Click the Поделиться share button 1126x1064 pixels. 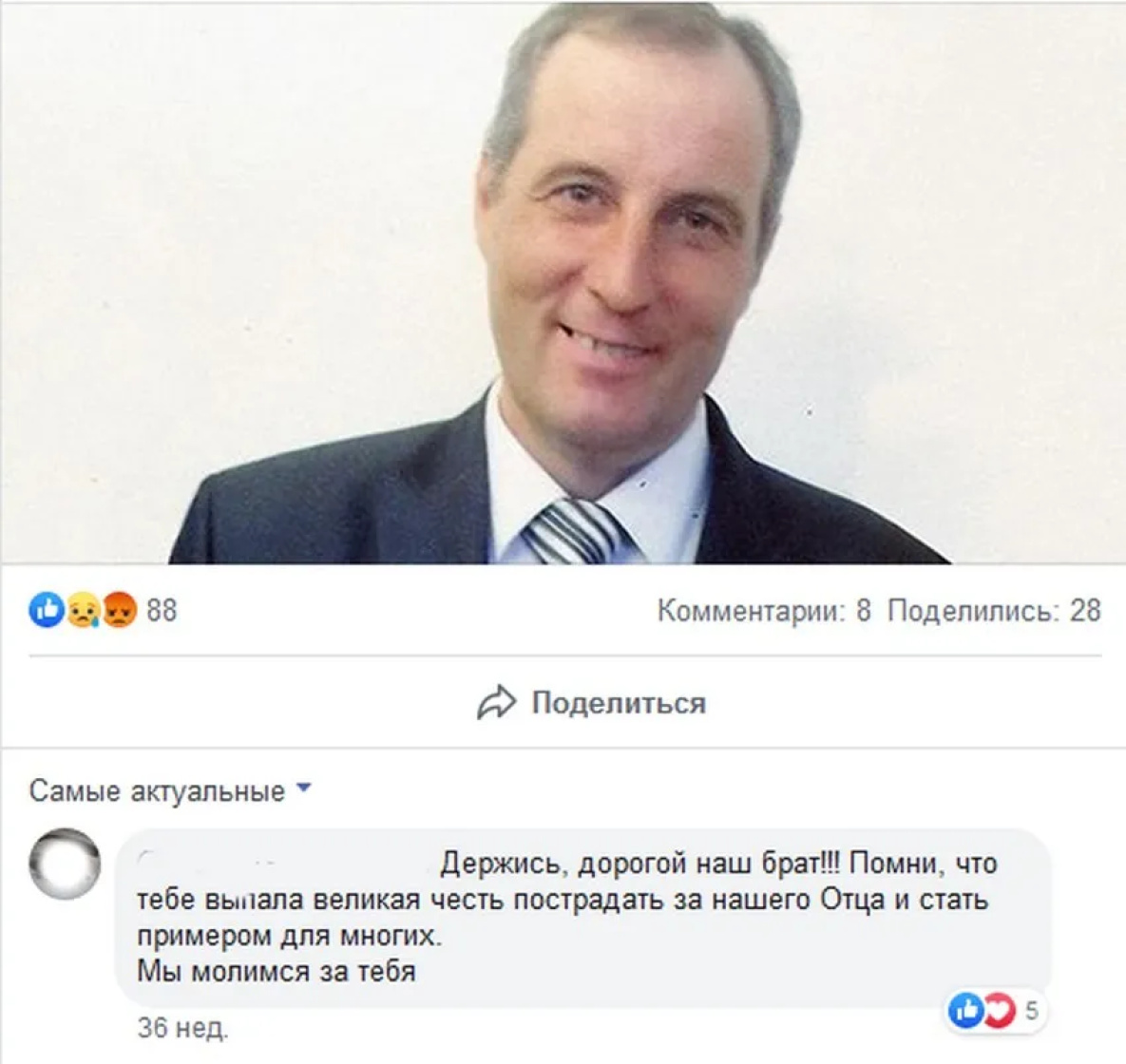point(592,703)
